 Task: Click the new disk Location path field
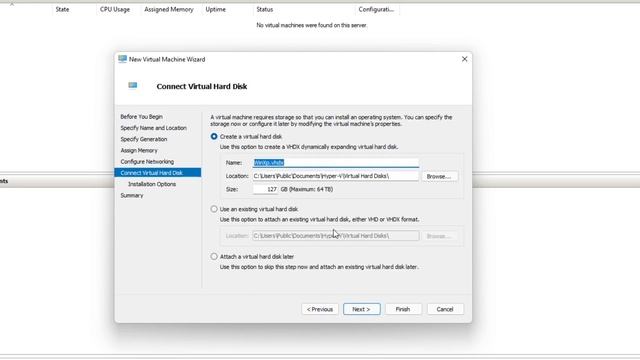coord(336,176)
